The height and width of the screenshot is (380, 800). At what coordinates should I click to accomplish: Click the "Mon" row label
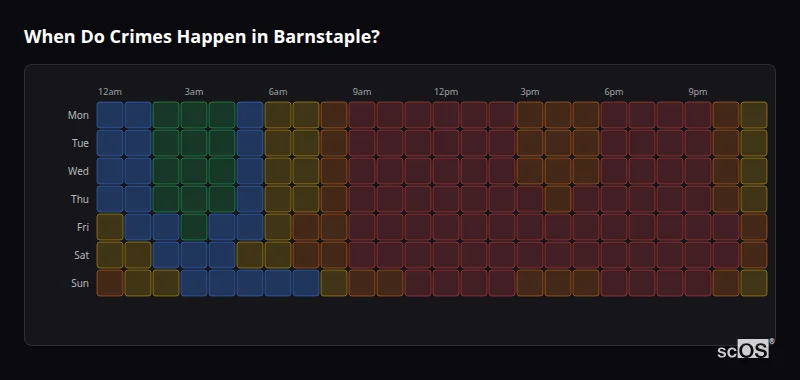pos(78,115)
